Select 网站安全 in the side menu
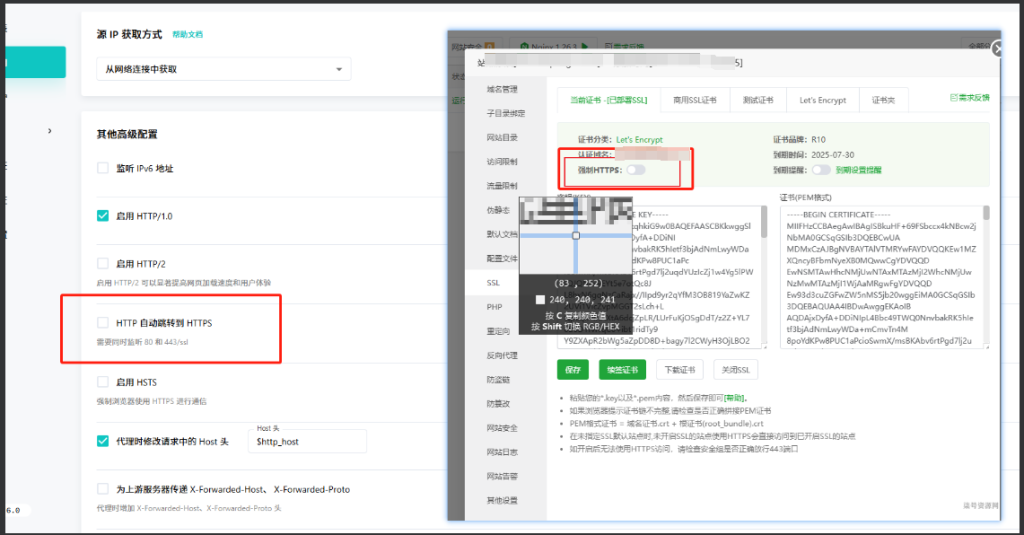1024x535 pixels. click(502, 428)
